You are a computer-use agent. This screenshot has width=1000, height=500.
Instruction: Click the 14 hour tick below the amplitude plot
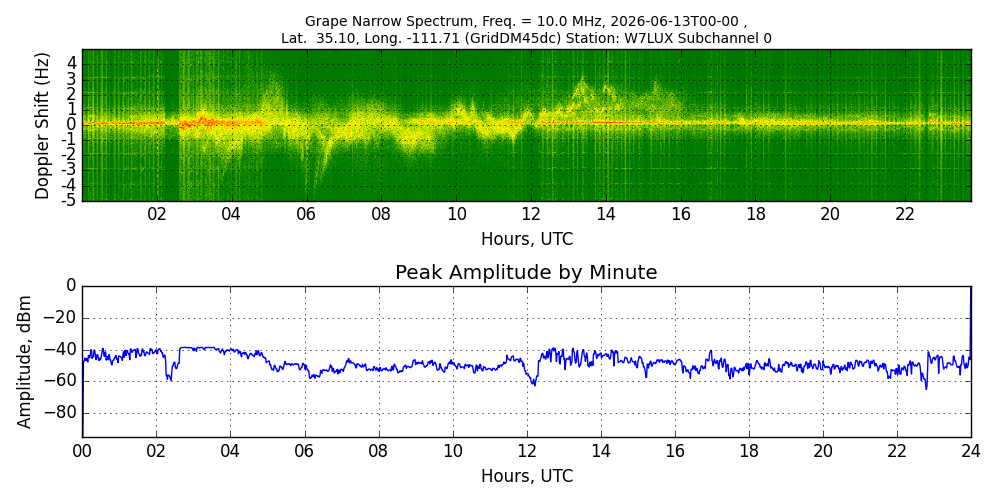601,451
